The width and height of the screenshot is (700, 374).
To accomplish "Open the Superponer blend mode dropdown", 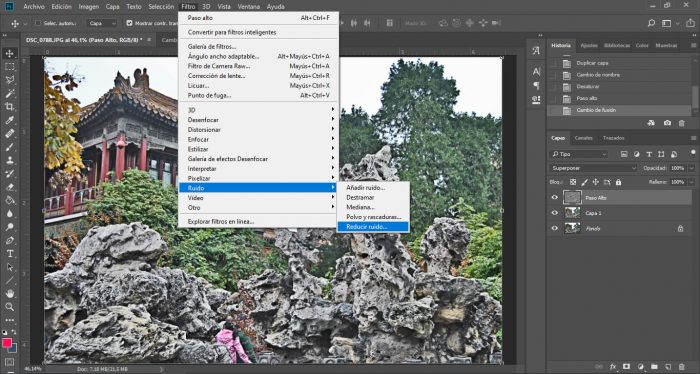I will coord(593,168).
